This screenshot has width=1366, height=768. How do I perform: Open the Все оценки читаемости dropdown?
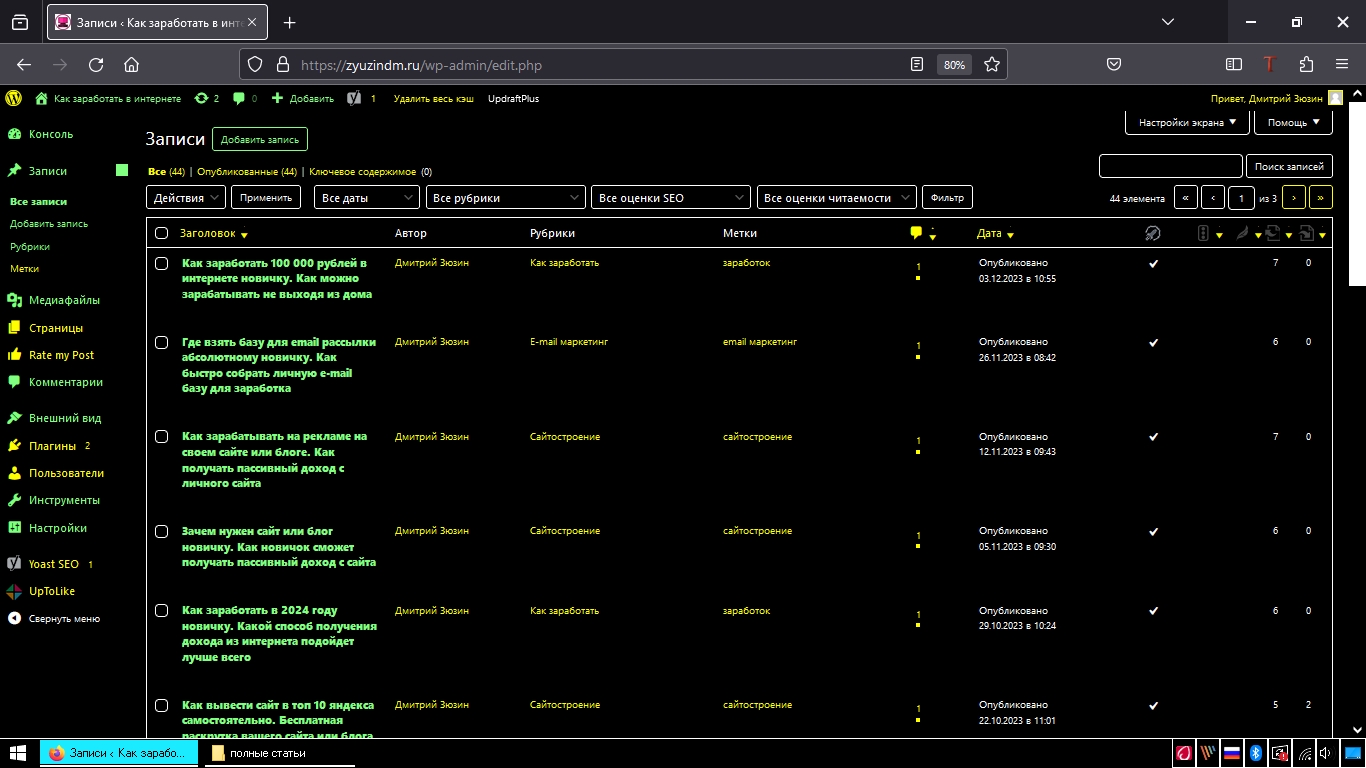(836, 198)
